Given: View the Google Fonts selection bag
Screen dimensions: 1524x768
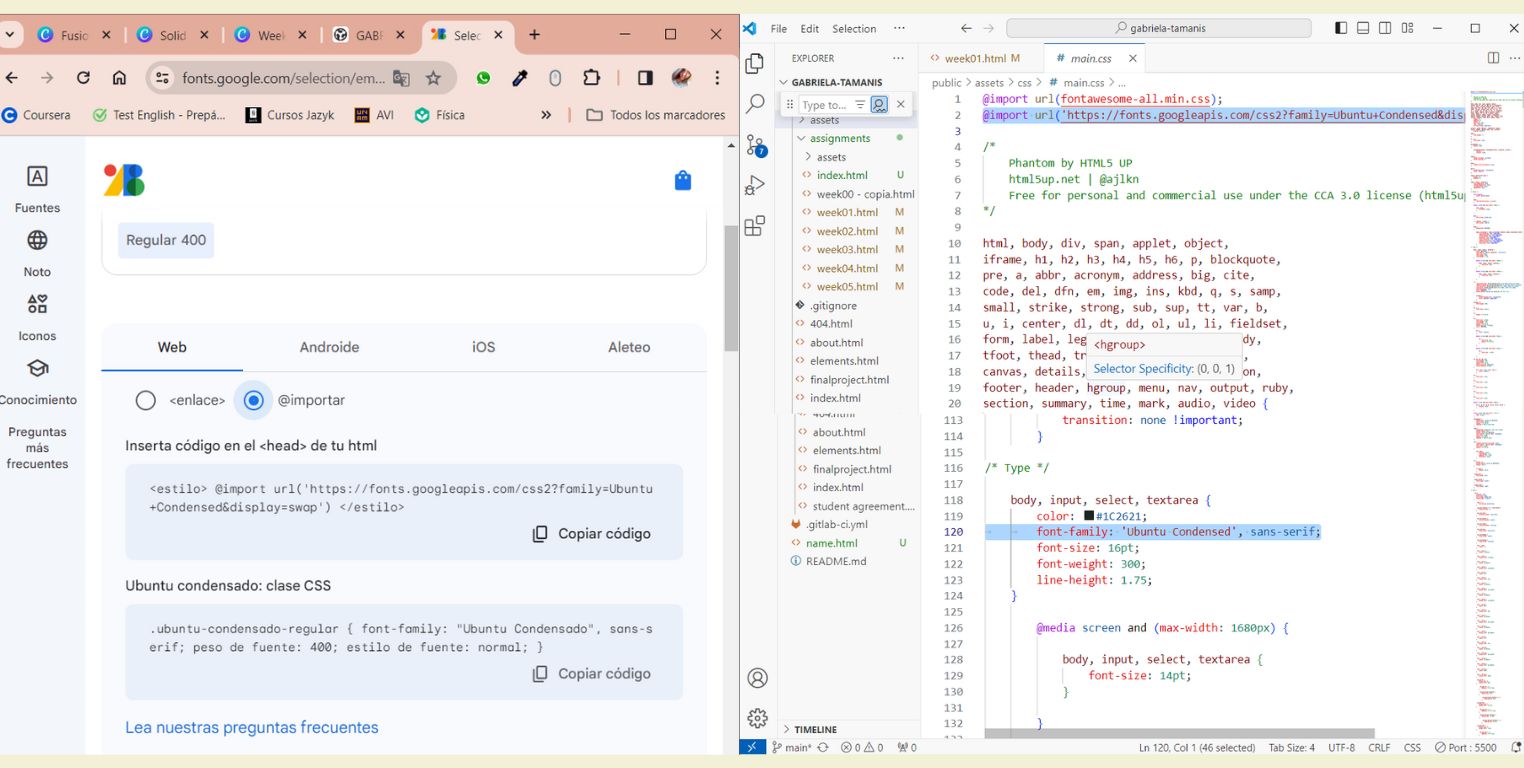Looking at the screenshot, I should [683, 181].
